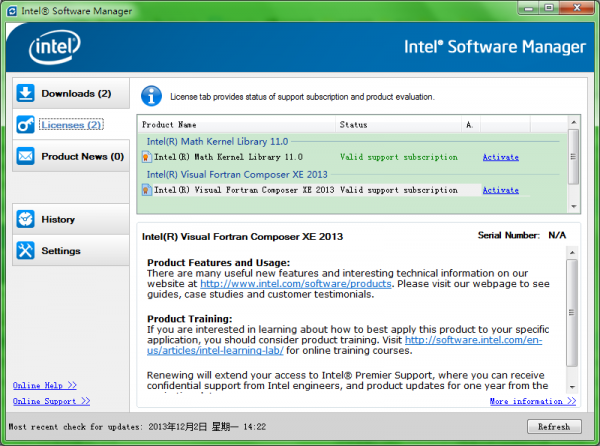Click the details pane scroll up arrow

(572, 252)
